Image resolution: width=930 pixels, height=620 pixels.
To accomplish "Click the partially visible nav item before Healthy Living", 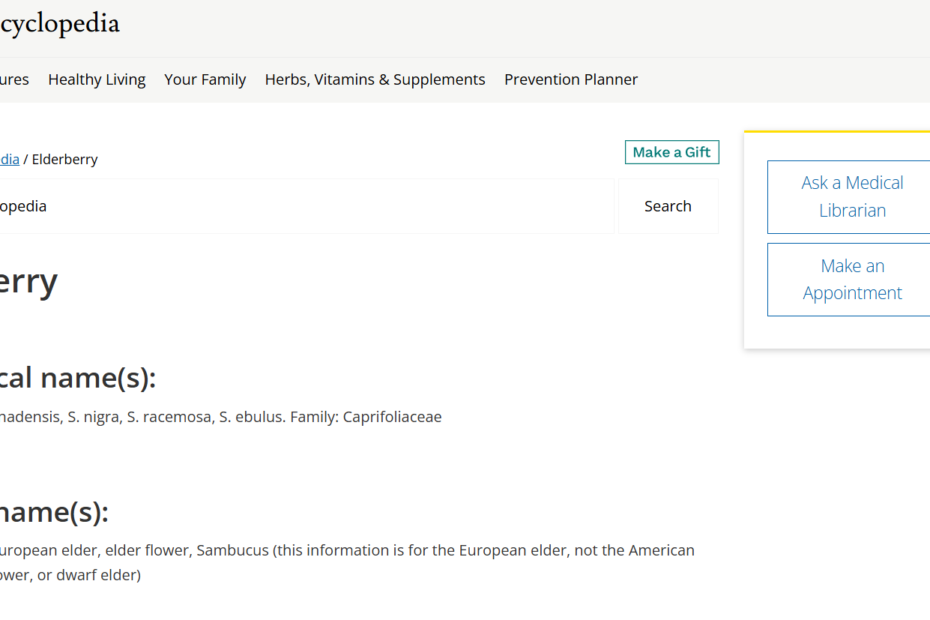I will coord(14,80).
